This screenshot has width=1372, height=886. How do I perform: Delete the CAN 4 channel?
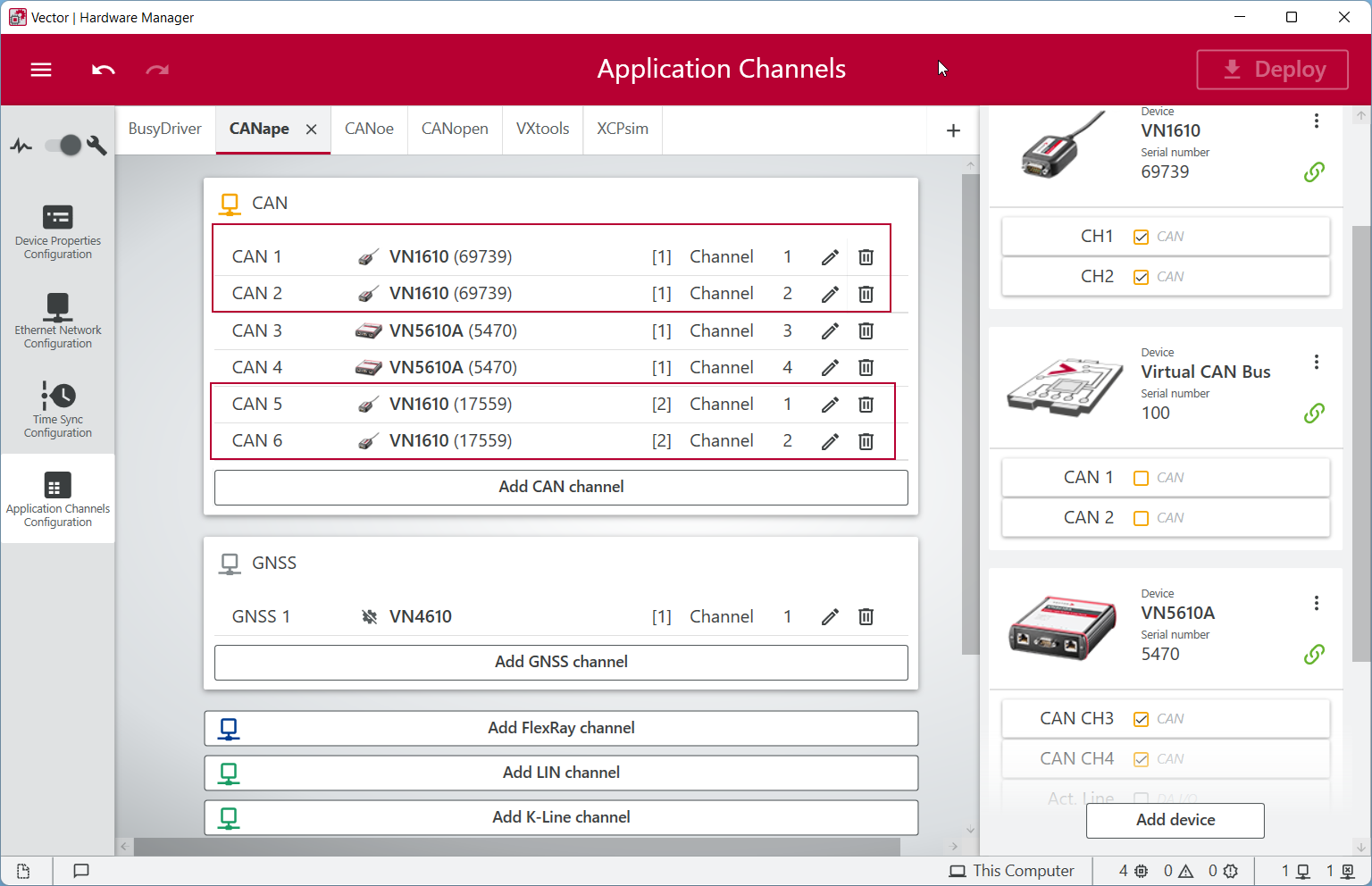(866, 368)
